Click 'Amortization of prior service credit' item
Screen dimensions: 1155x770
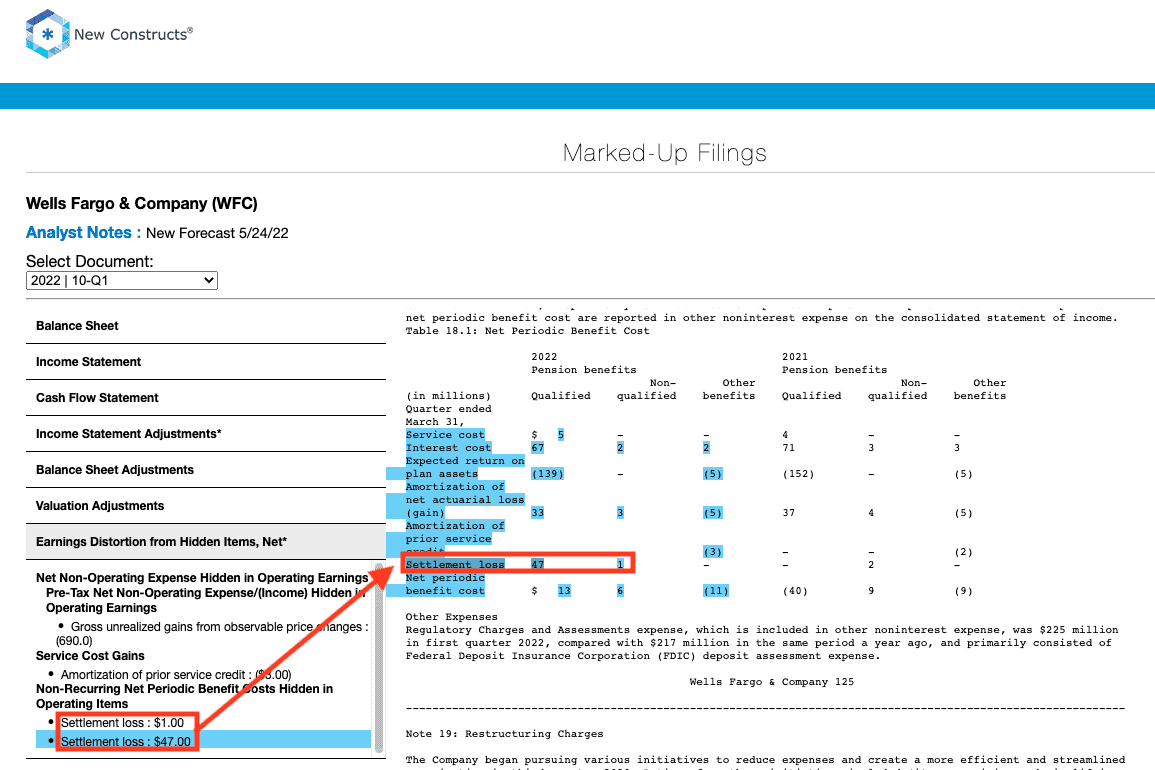coord(176,675)
